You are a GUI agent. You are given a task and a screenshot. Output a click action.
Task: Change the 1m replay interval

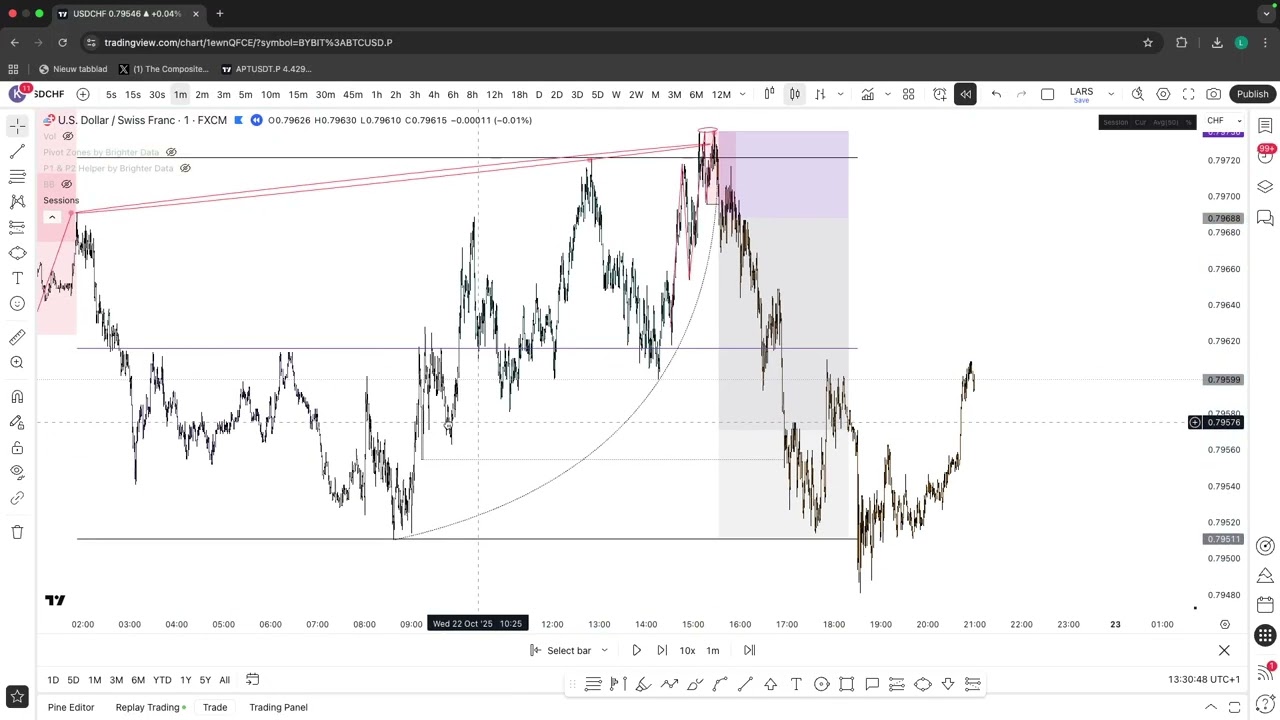pos(713,650)
